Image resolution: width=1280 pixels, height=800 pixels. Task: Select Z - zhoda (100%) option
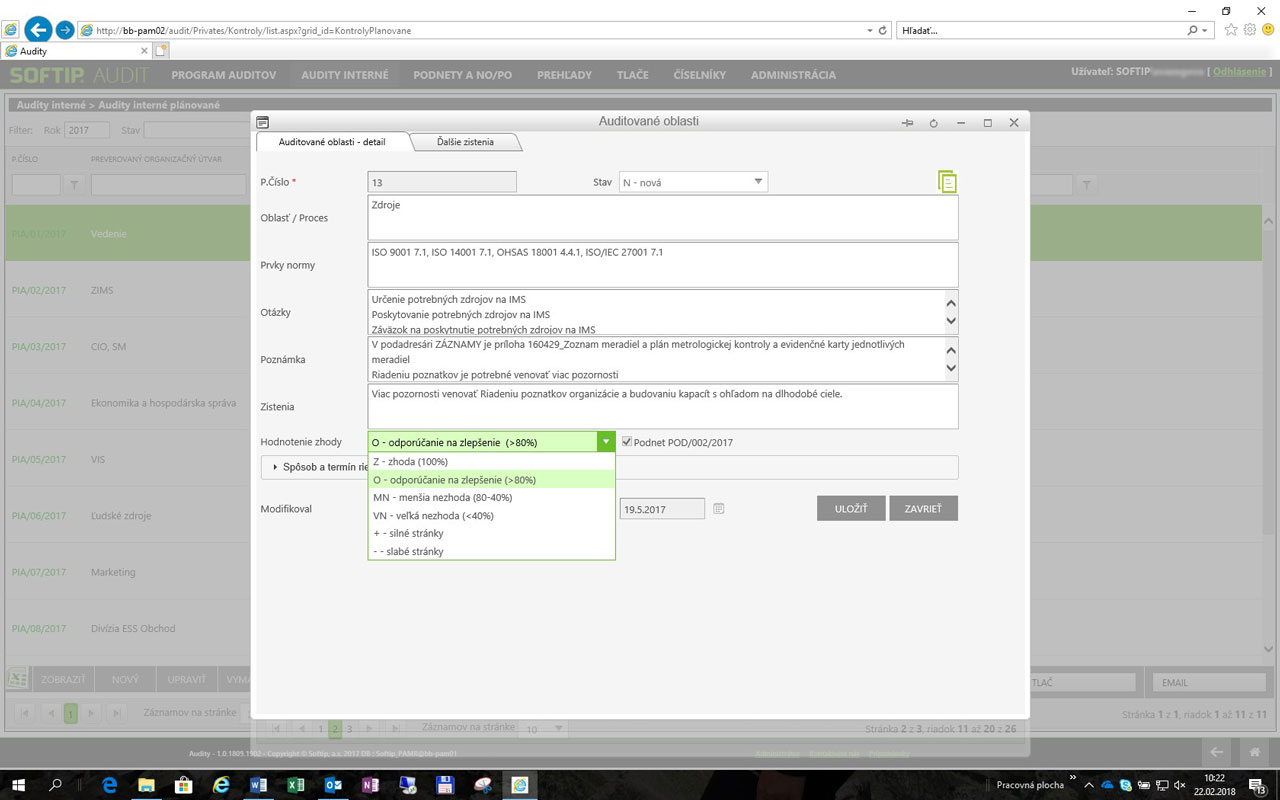coord(410,462)
